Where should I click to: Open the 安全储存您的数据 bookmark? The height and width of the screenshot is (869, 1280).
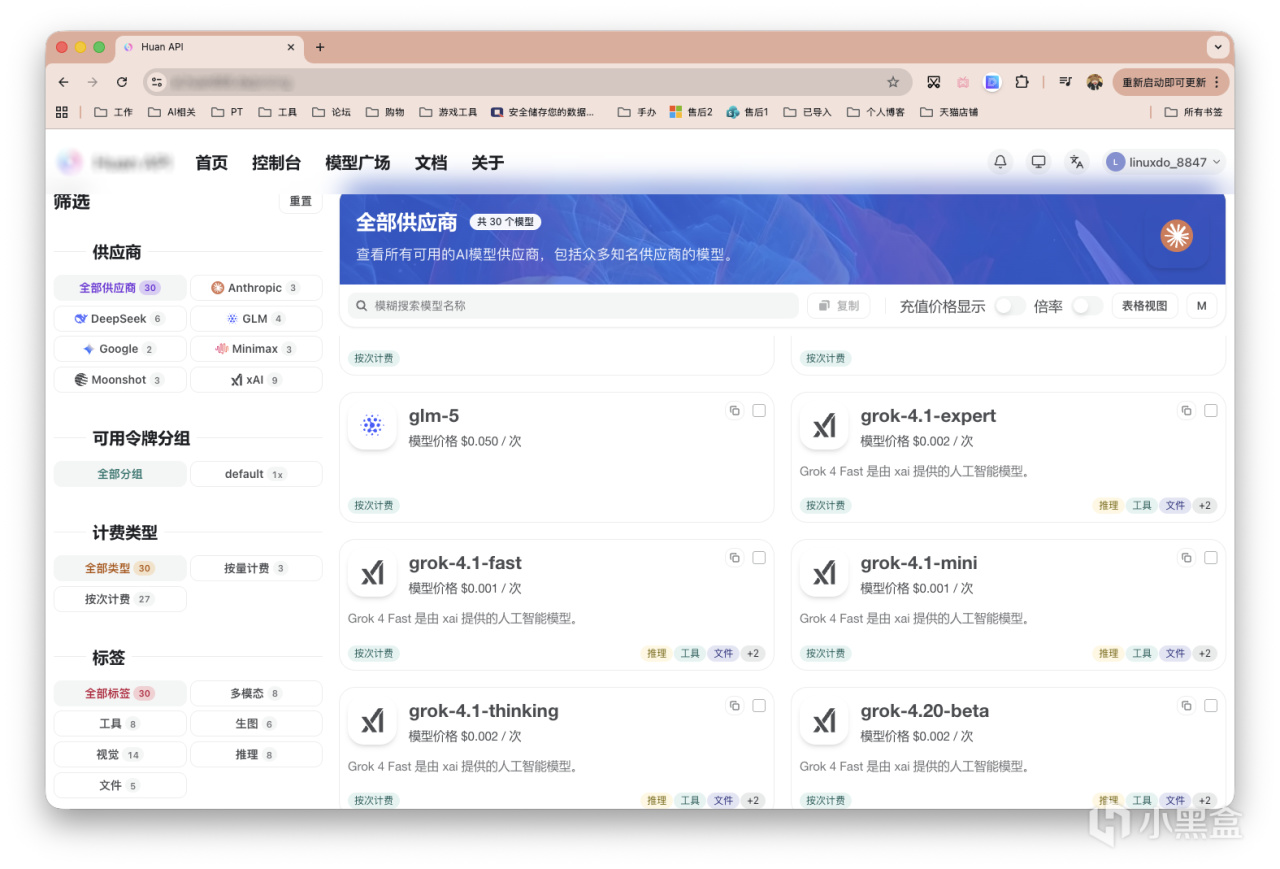click(543, 112)
